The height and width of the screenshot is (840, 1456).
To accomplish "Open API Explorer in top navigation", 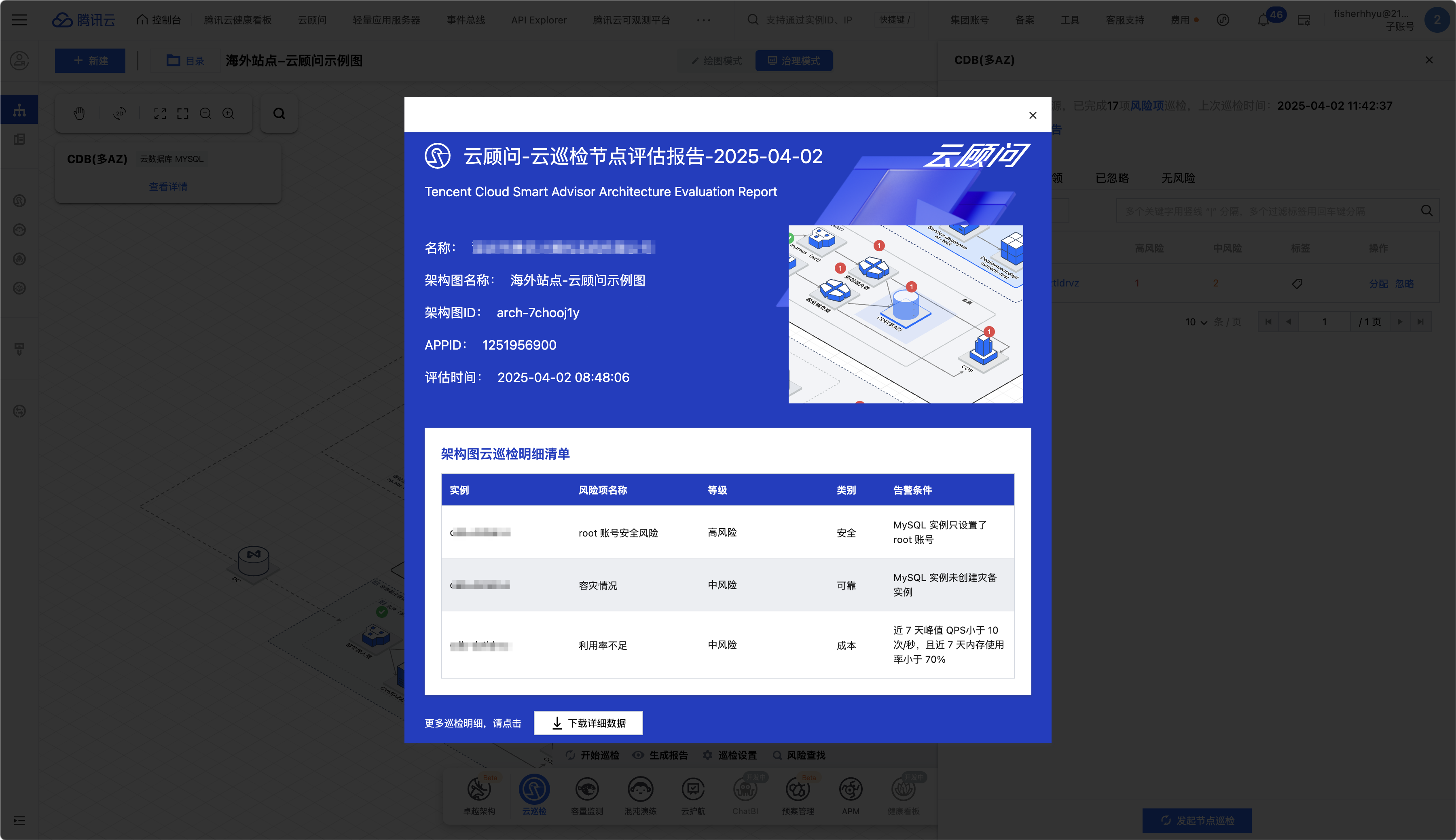I will 539,19.
